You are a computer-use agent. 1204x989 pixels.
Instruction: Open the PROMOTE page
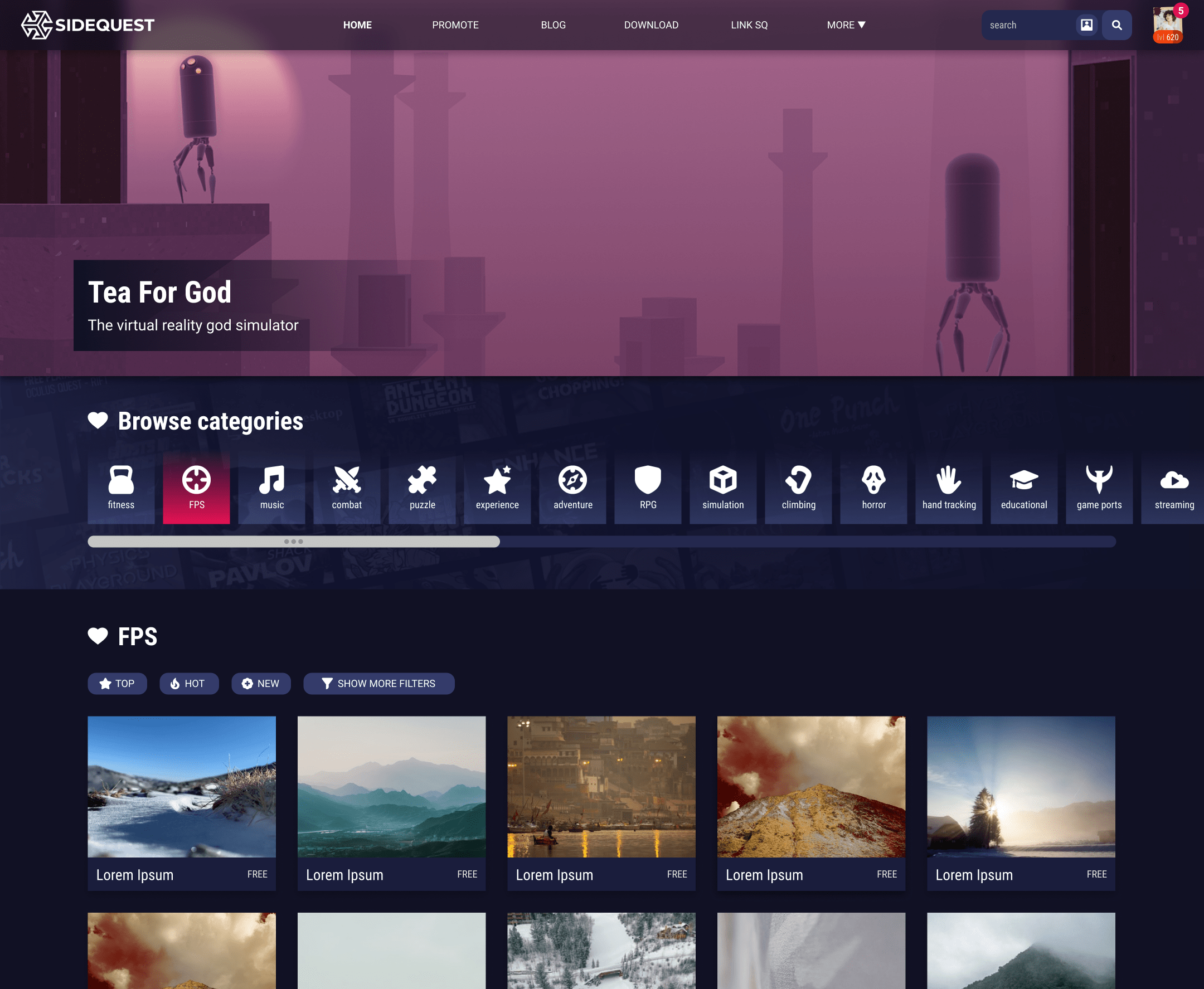tap(455, 25)
